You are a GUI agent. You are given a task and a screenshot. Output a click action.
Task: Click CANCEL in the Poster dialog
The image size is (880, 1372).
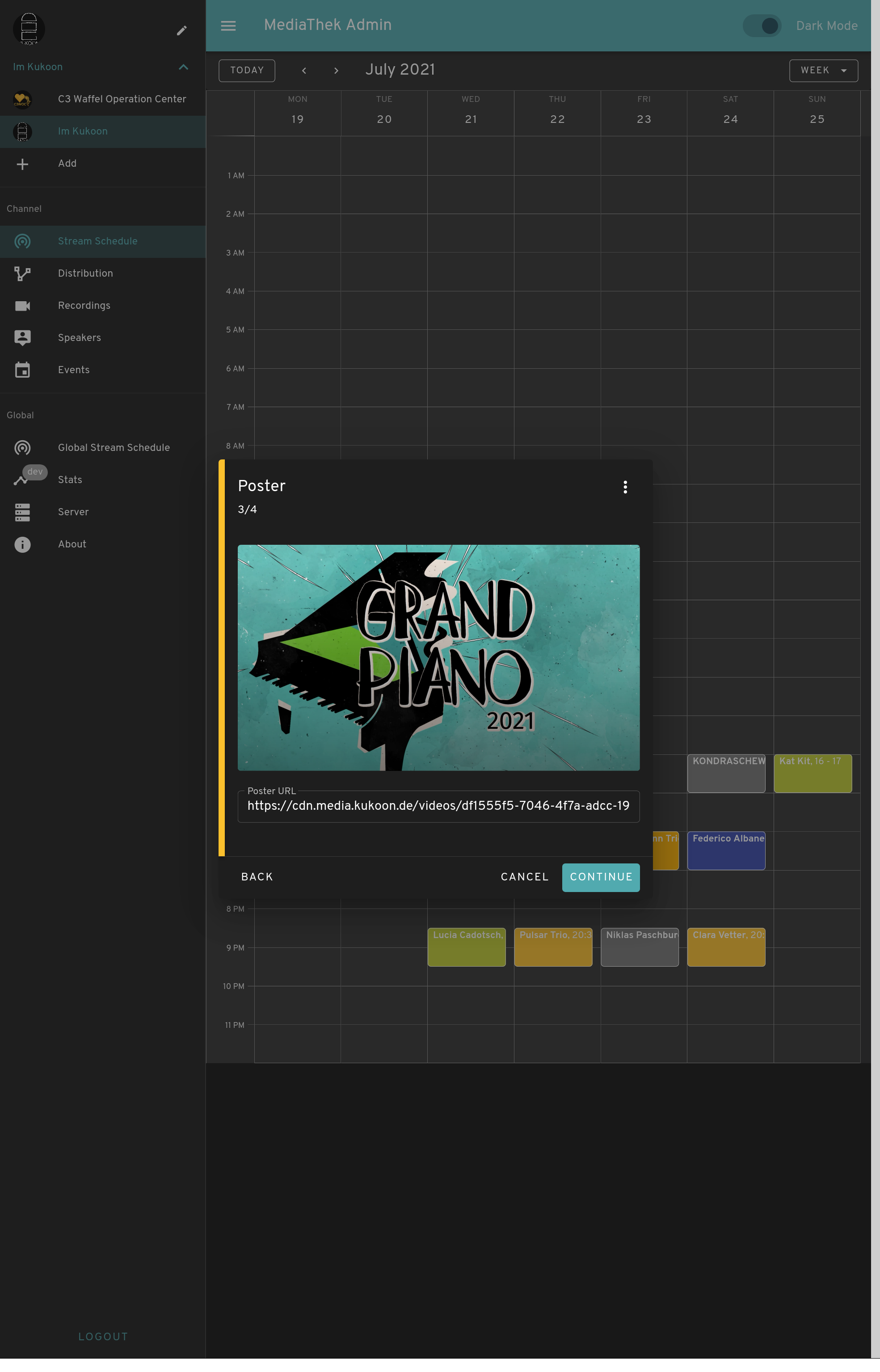pyautogui.click(x=525, y=876)
